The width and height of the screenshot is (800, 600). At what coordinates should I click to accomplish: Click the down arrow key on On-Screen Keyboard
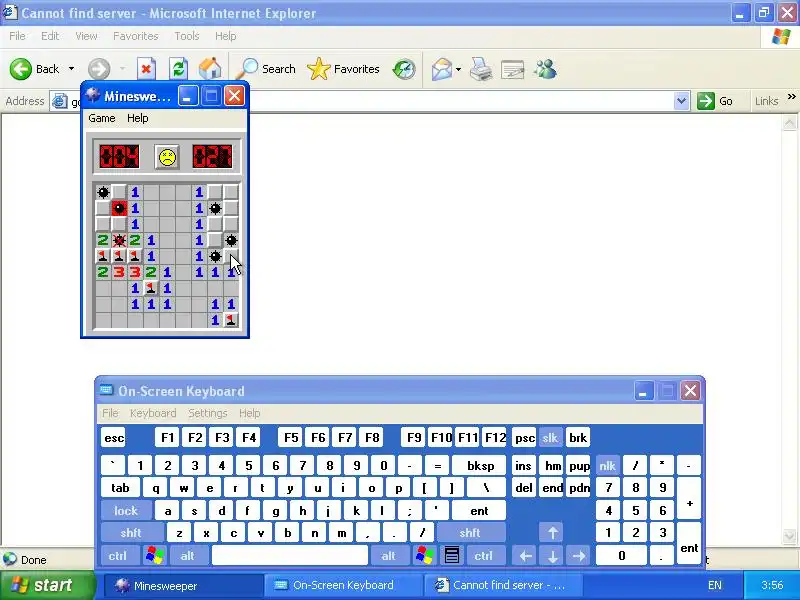coord(552,555)
